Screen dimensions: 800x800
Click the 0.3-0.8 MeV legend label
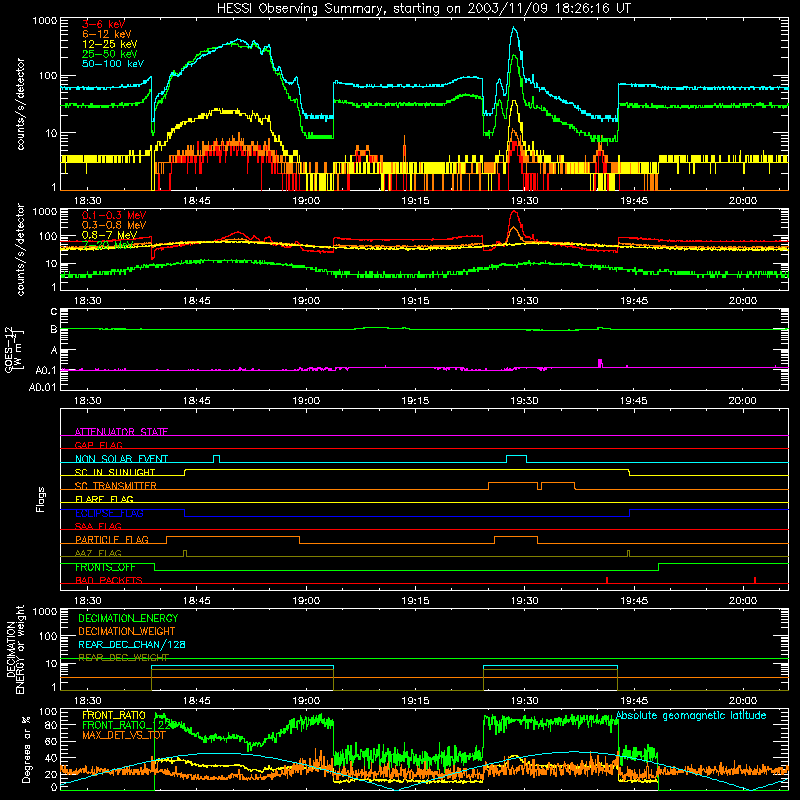[114, 225]
